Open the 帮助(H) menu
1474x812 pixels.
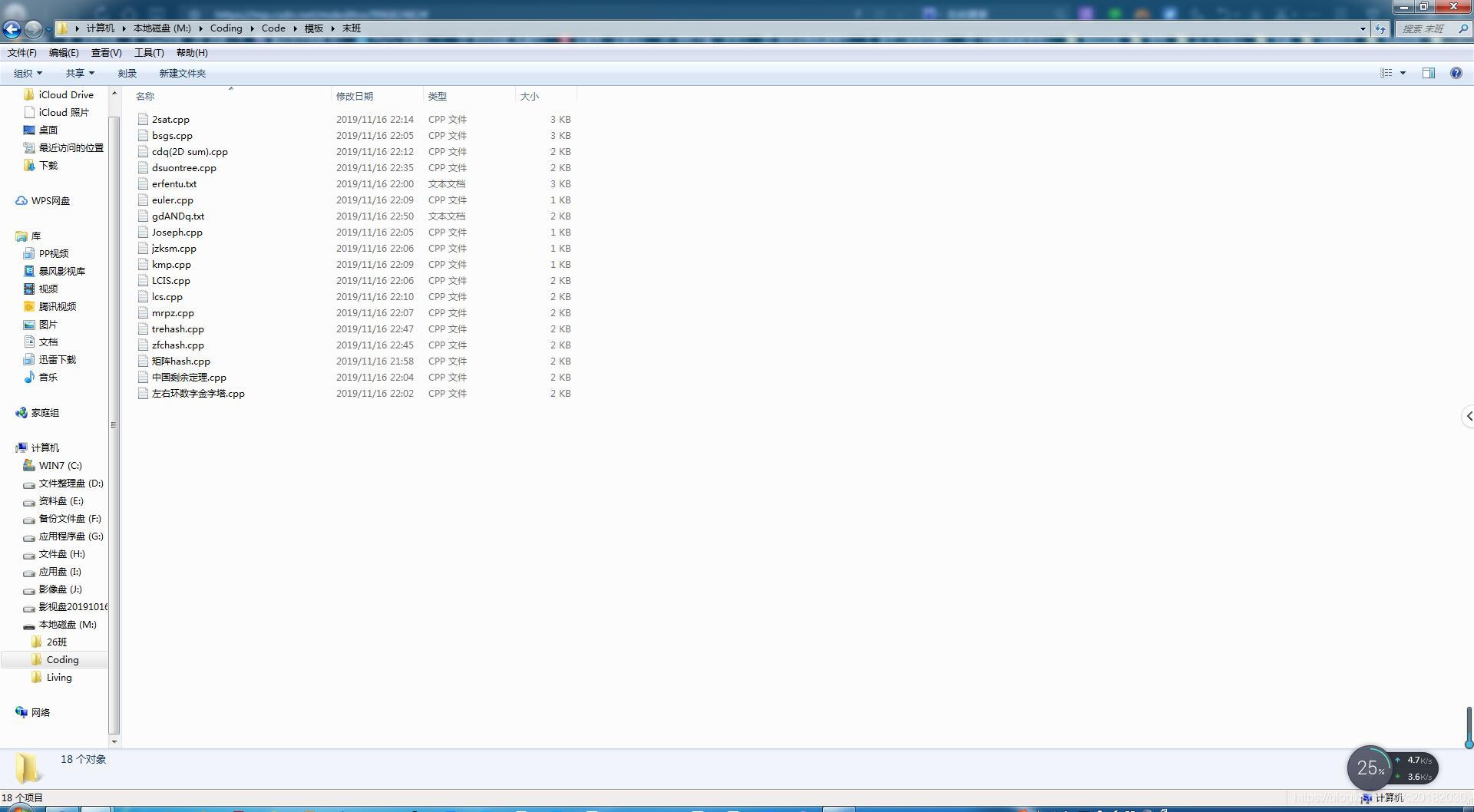pos(192,52)
